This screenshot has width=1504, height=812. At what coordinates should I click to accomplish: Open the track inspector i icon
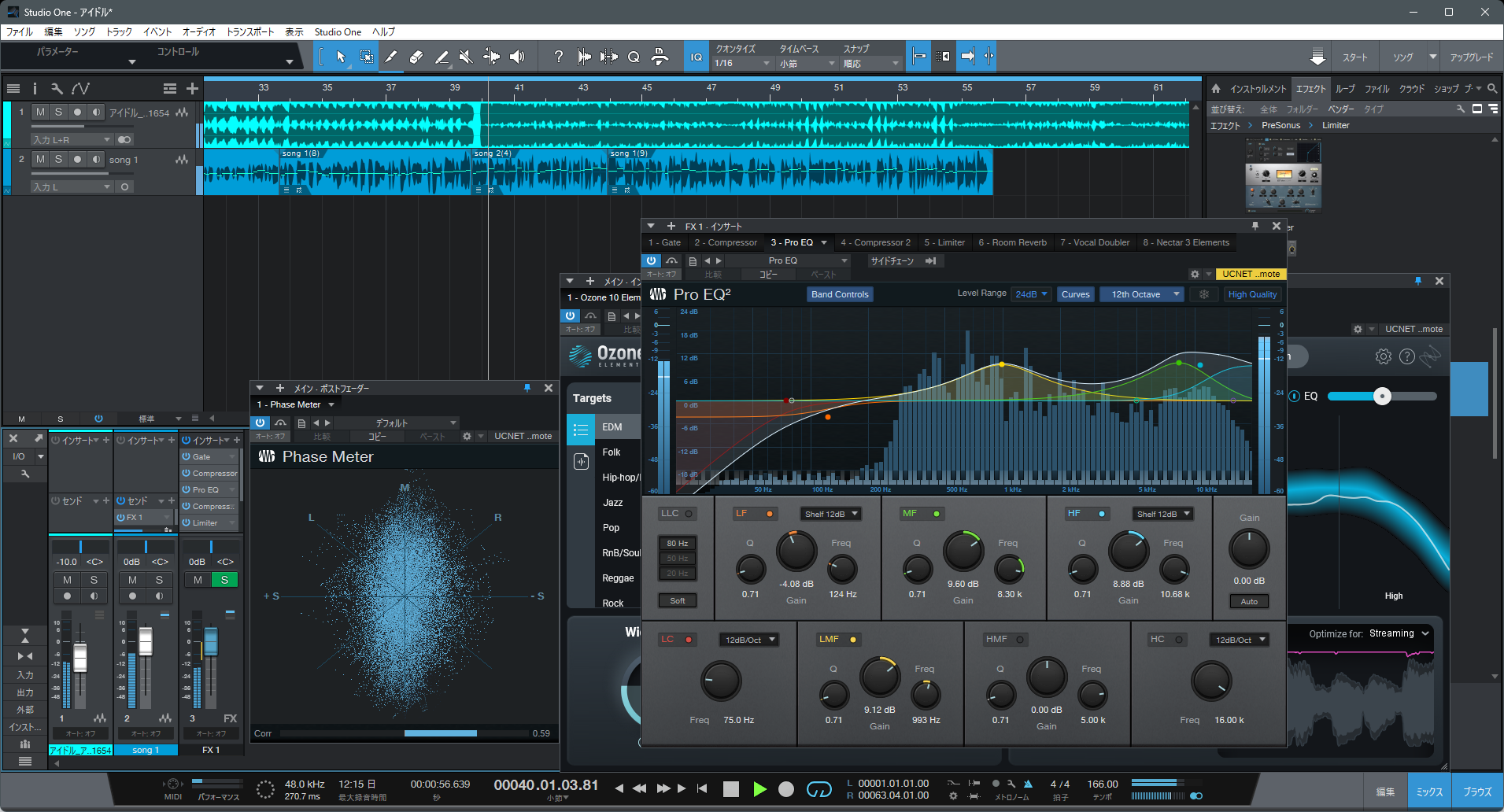click(35, 89)
